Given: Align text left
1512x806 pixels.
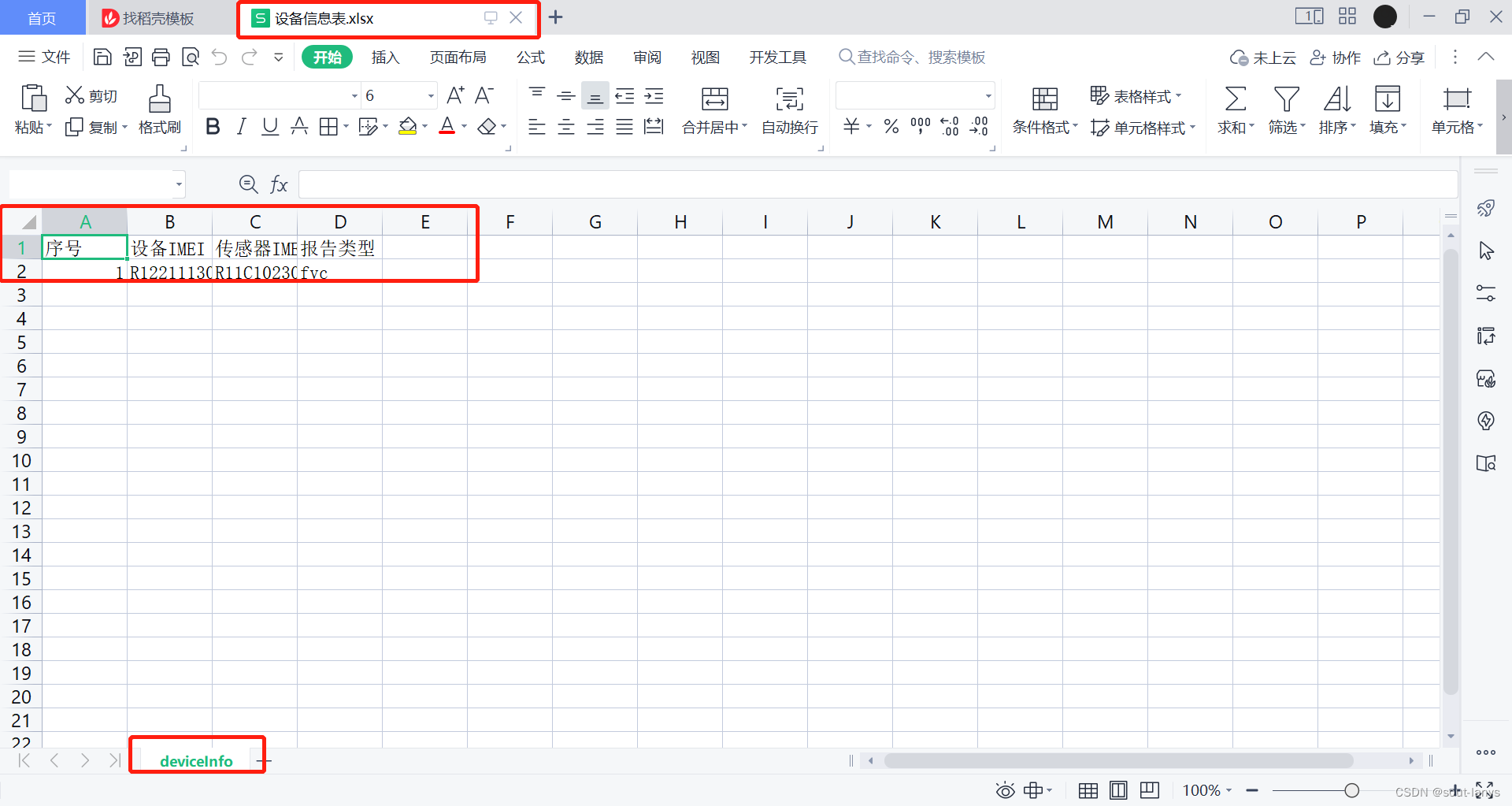Looking at the screenshot, I should 537,126.
